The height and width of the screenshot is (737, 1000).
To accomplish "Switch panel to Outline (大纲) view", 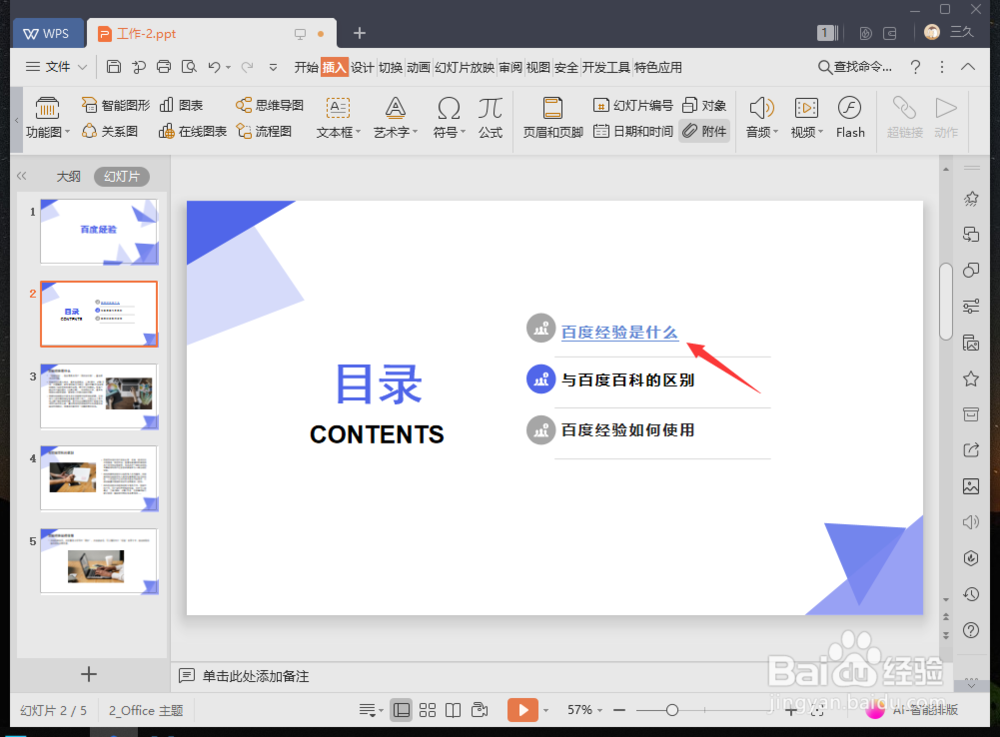I will pos(68,177).
